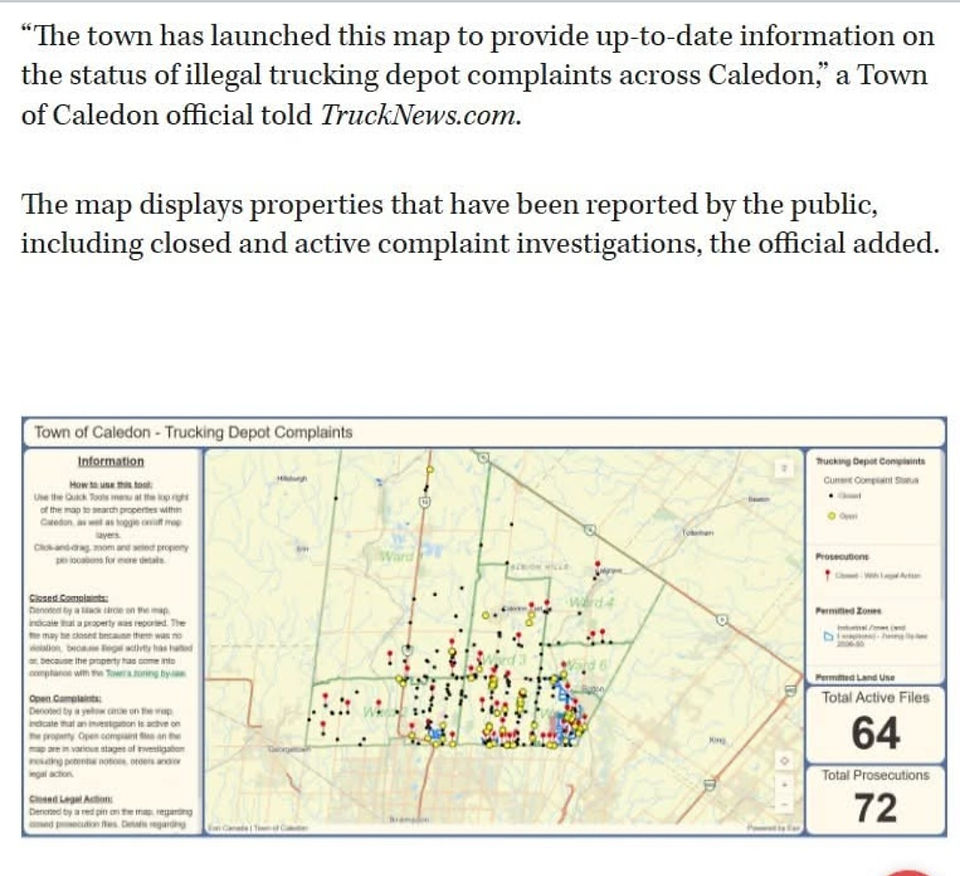Click the Information panel heading

click(x=111, y=461)
